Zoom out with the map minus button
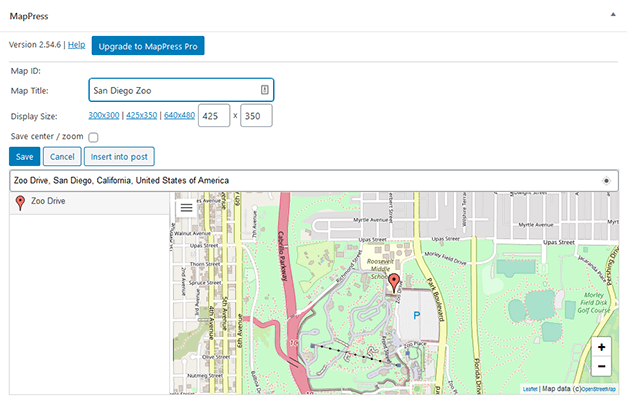This screenshot has height=400, width=627. [x=600, y=366]
